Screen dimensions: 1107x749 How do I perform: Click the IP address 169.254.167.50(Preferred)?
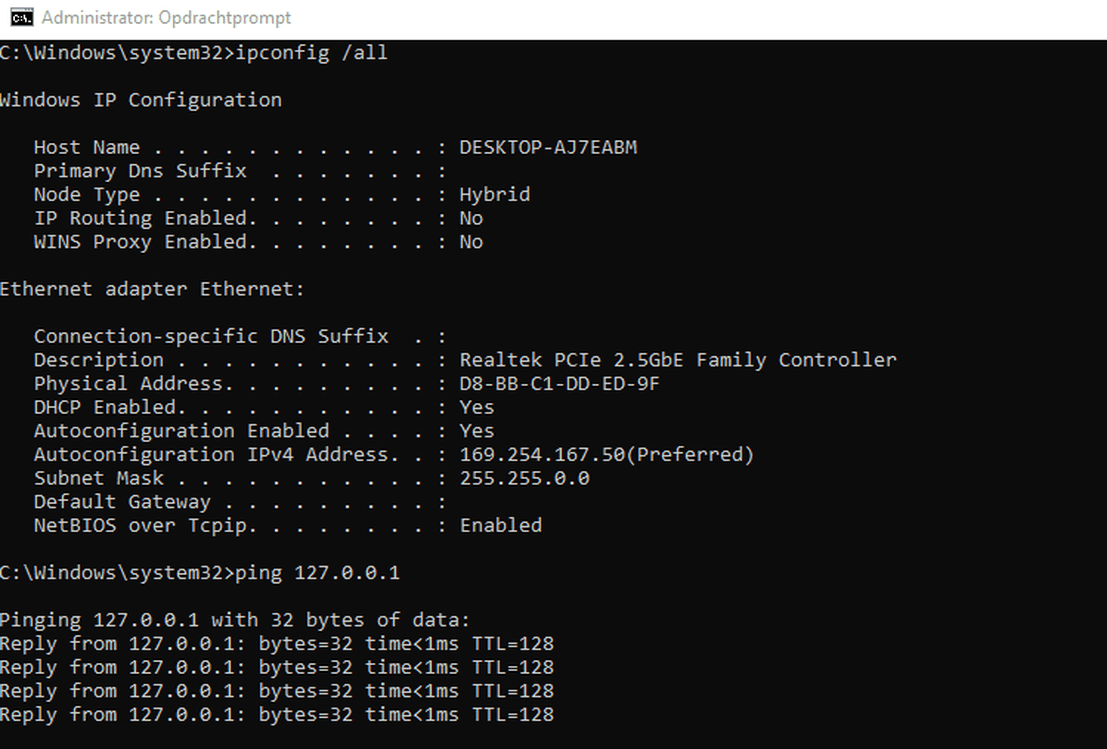click(606, 455)
